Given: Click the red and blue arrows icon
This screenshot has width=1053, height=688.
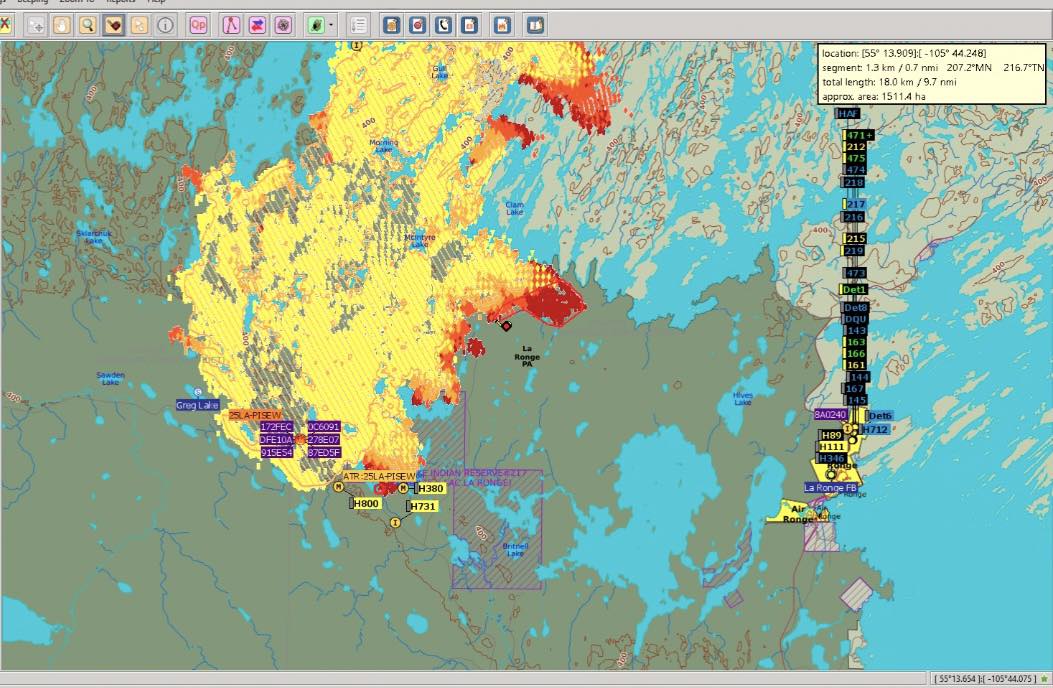Looking at the screenshot, I should 258,26.
